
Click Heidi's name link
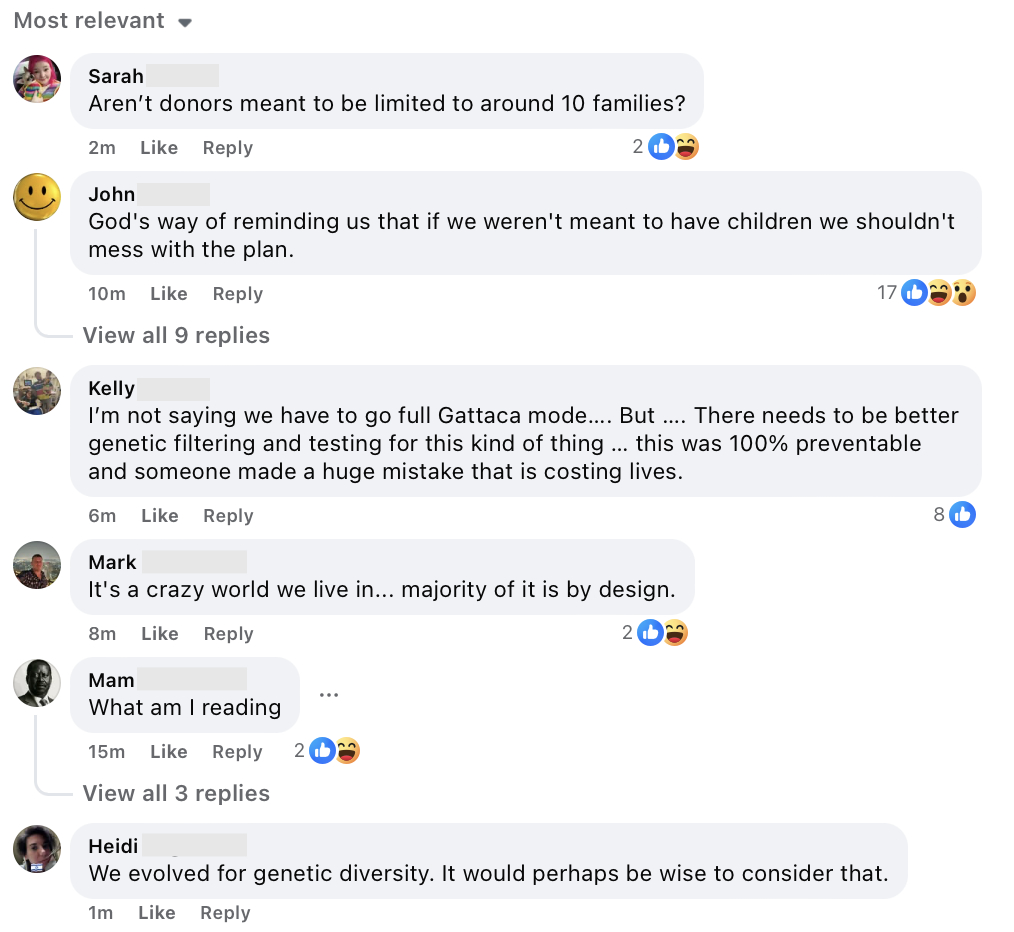pos(113,846)
